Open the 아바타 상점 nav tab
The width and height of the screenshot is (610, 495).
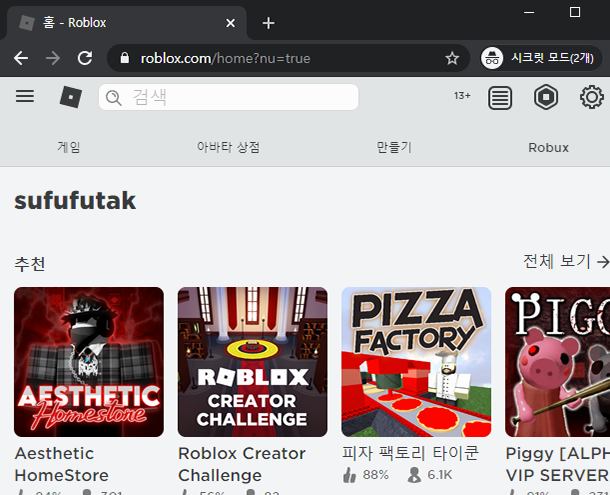tap(228, 147)
